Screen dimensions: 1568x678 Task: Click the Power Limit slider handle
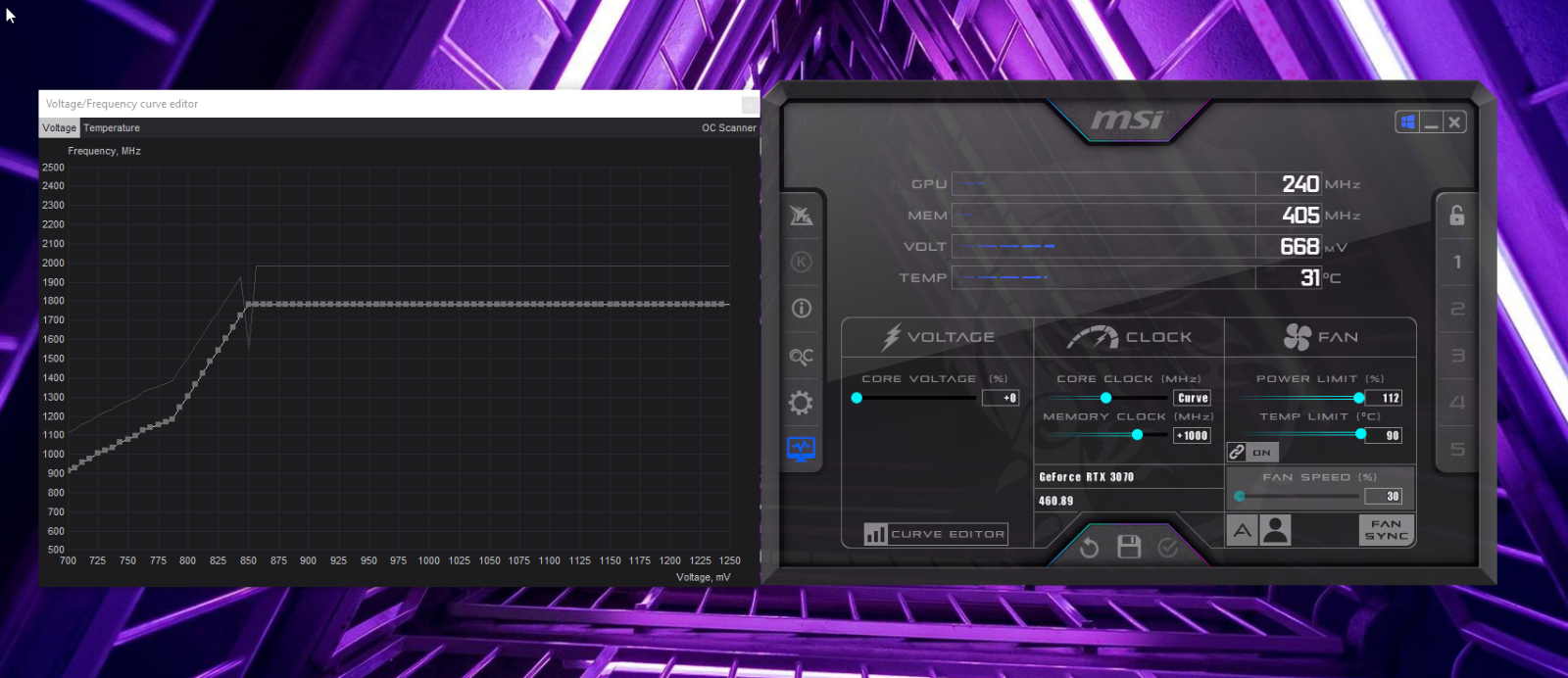(1358, 398)
